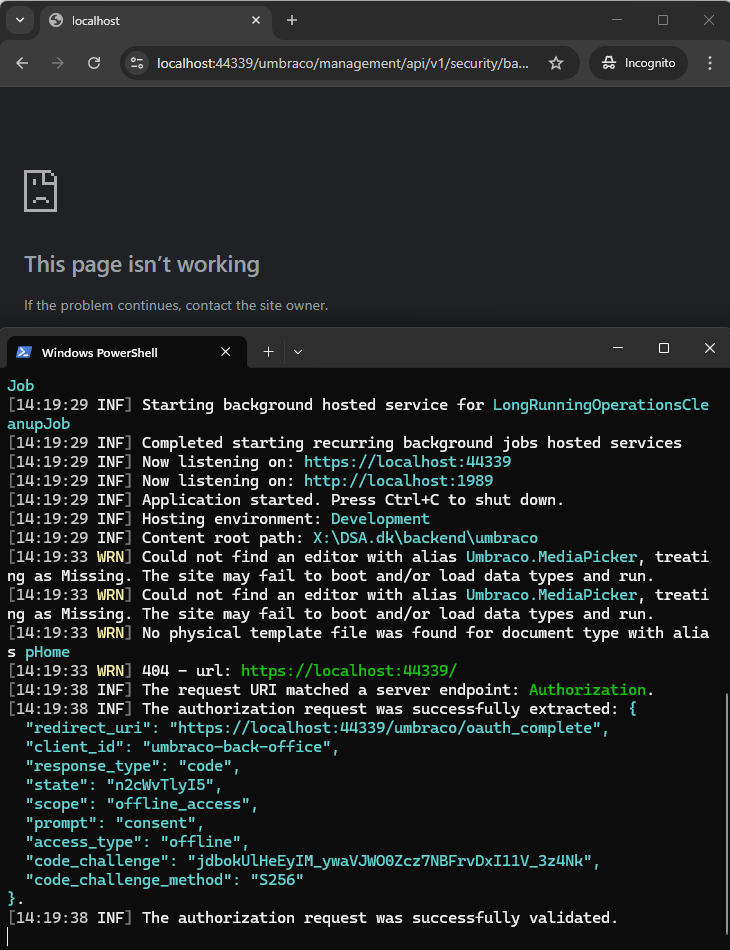Click the http://localhost:1989 listening URL
The image size is (730, 950).
point(398,481)
